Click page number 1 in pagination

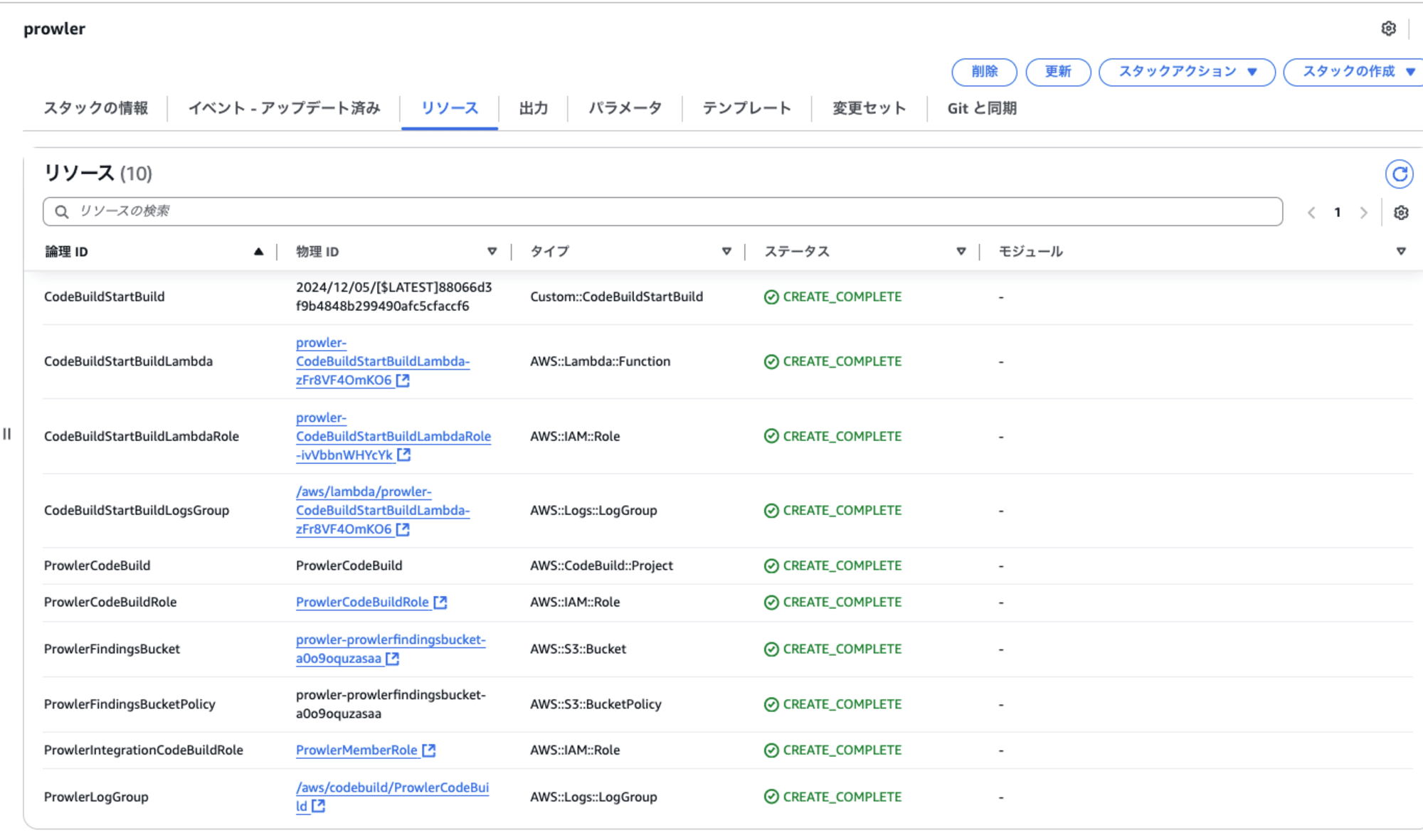[1338, 213]
